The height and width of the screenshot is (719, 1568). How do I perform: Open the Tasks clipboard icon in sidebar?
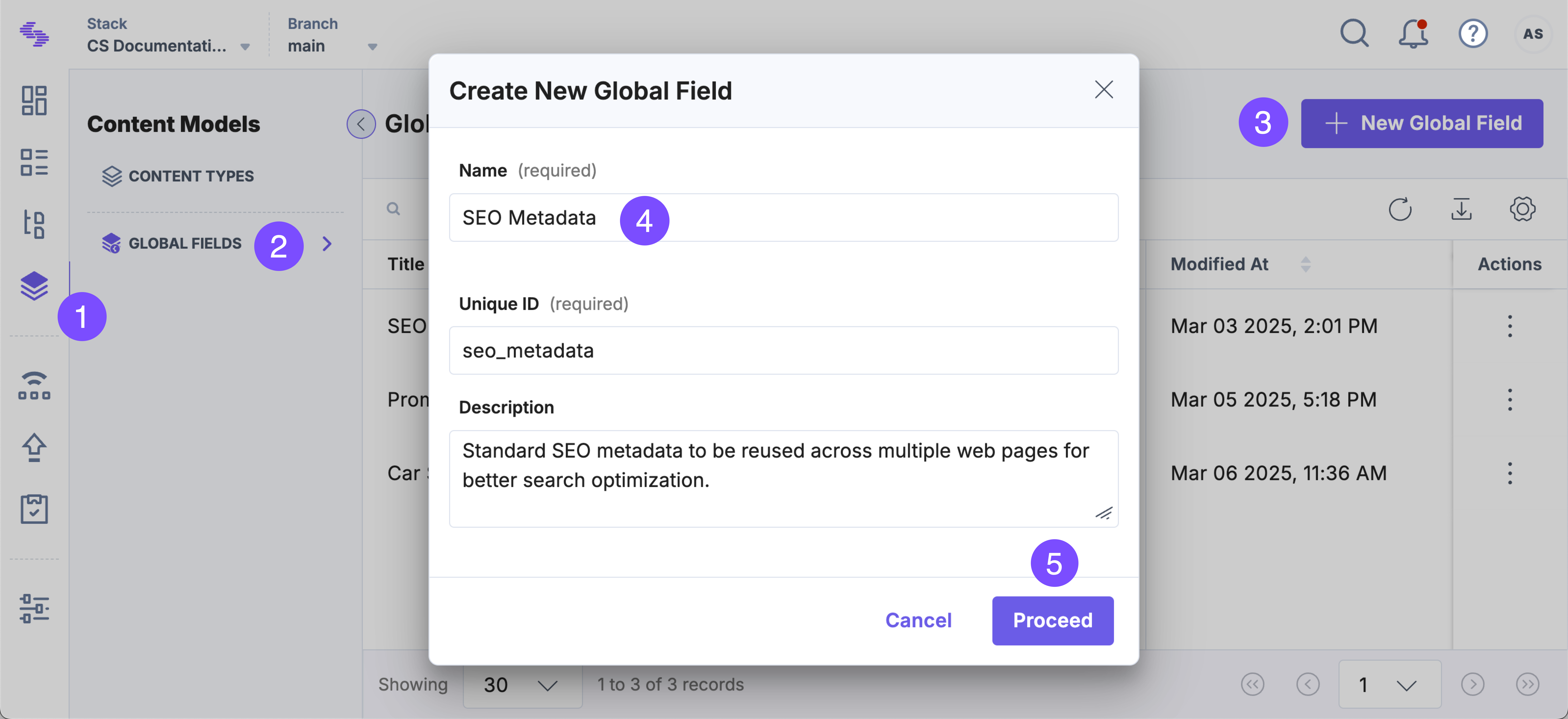pos(34,508)
